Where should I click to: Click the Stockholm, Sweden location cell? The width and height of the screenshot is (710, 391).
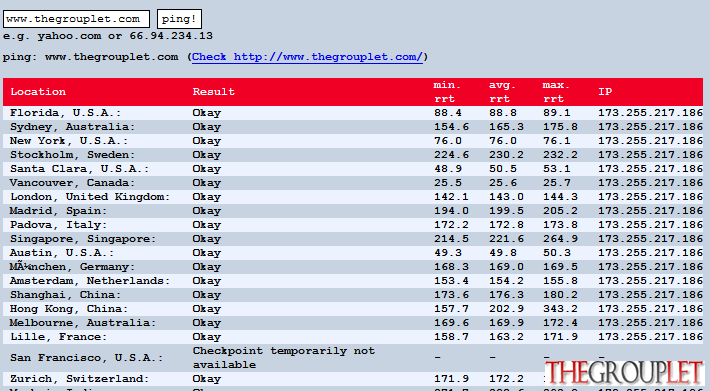click(73, 155)
